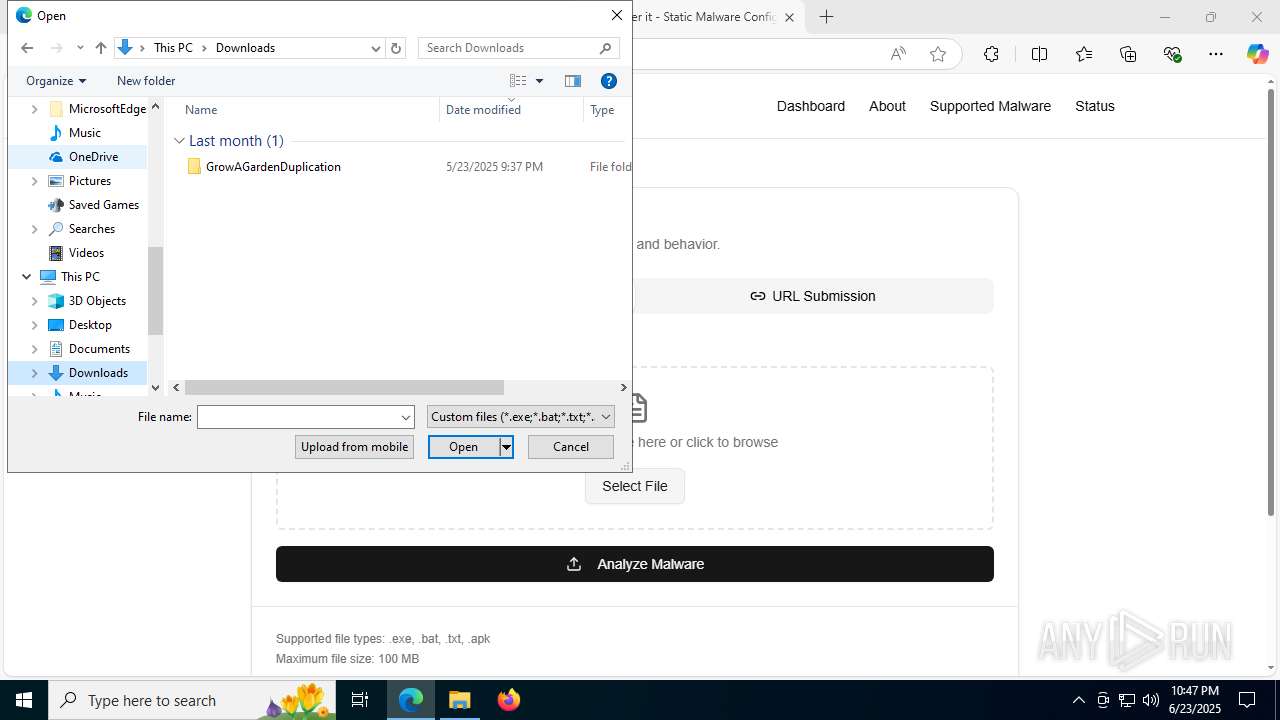Expand address bar history dropdown
The height and width of the screenshot is (720, 1280).
click(x=376, y=48)
